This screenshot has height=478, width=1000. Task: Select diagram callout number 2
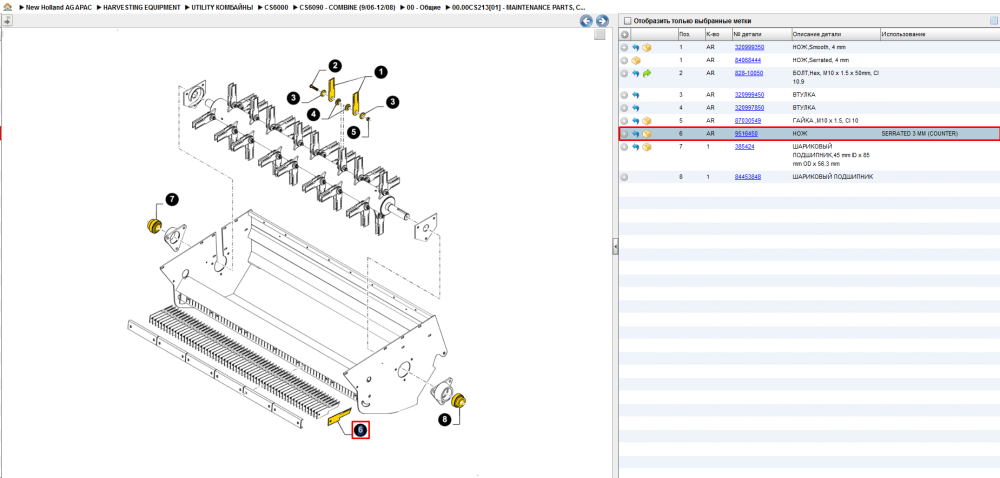335,65
